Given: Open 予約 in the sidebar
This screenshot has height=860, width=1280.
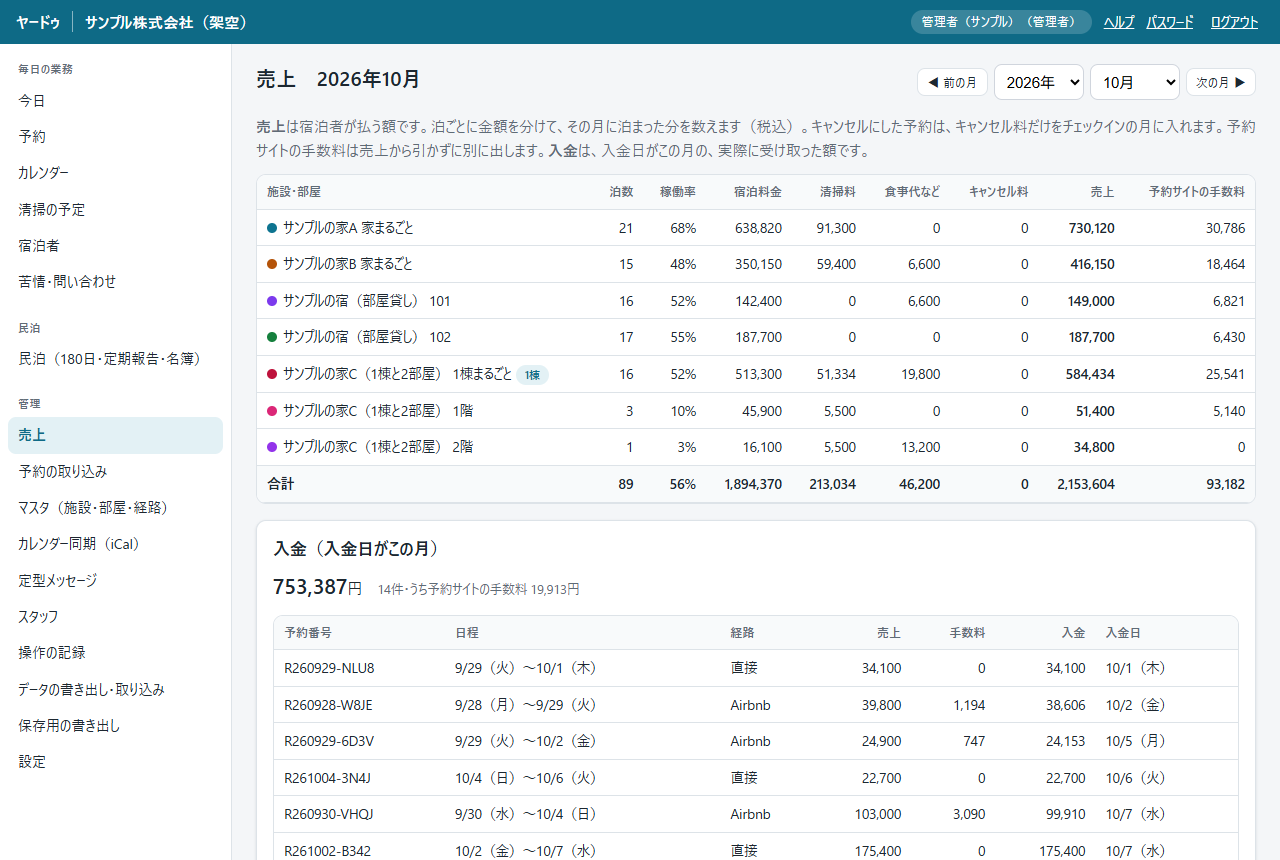Looking at the screenshot, I should pos(115,137).
